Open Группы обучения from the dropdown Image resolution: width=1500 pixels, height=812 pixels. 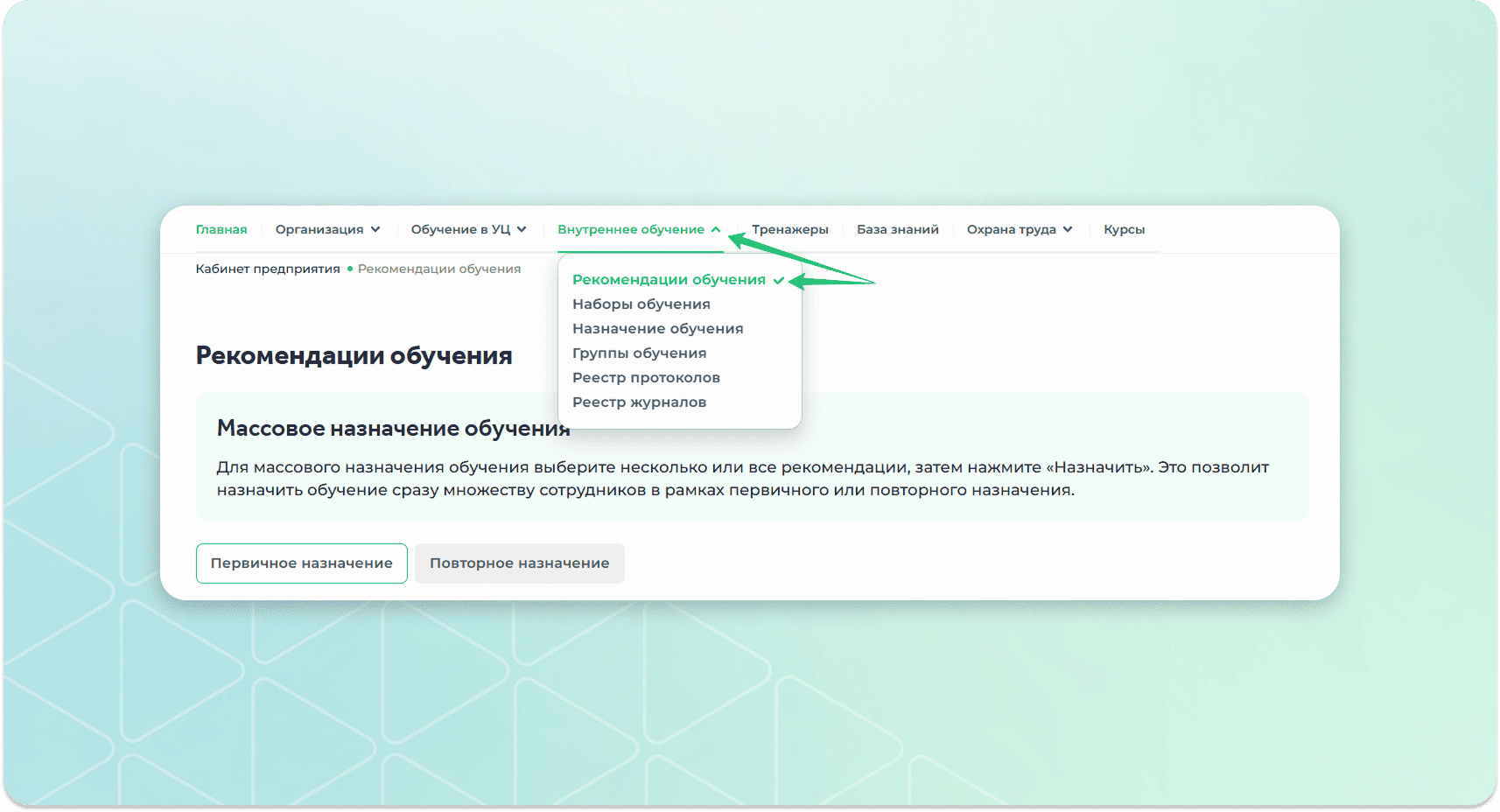[x=639, y=353]
